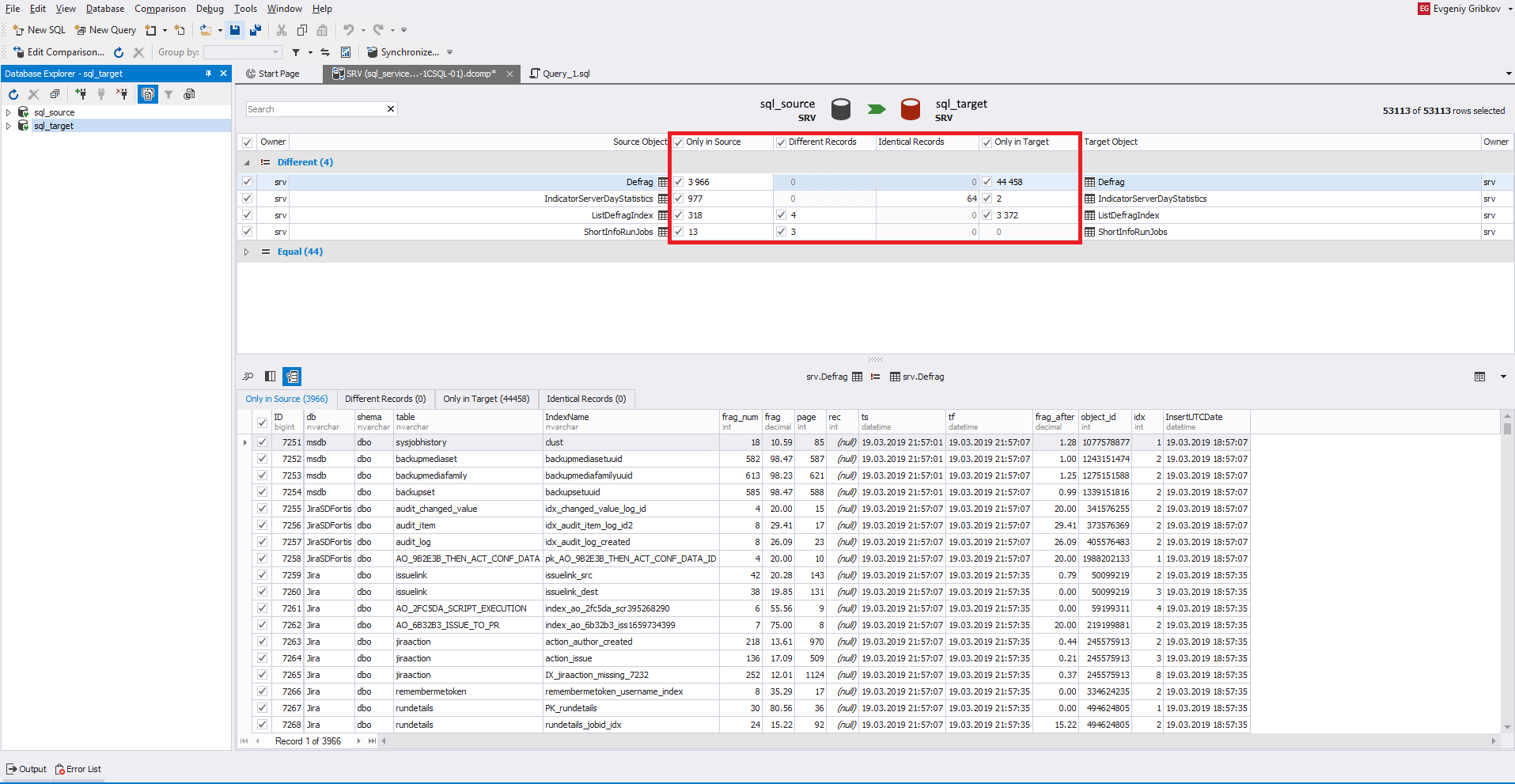This screenshot has height=784, width=1515.
Task: Toggle the Different Records column header checkbox
Action: point(781,142)
